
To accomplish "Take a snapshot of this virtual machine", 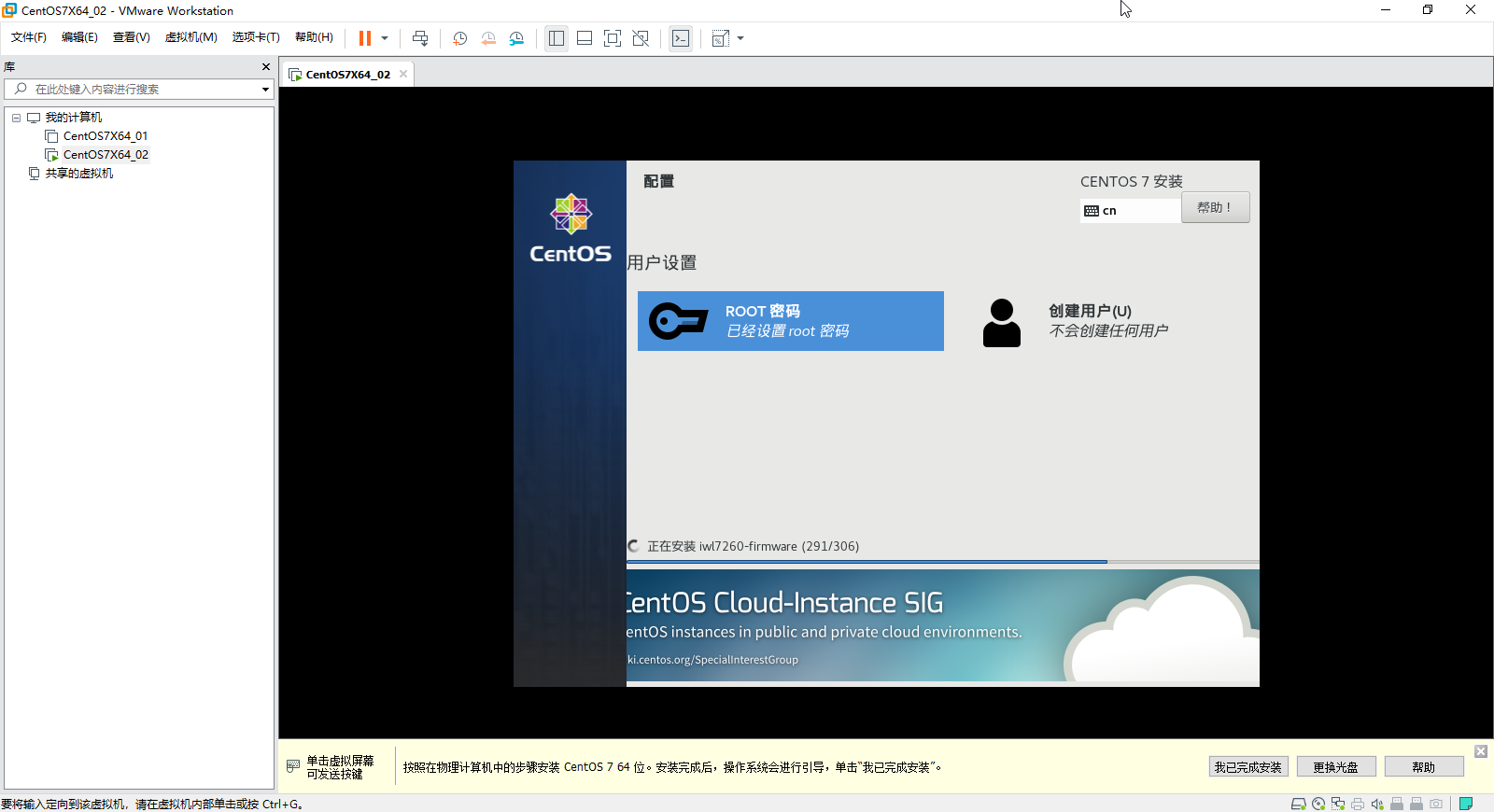I will coord(460,38).
